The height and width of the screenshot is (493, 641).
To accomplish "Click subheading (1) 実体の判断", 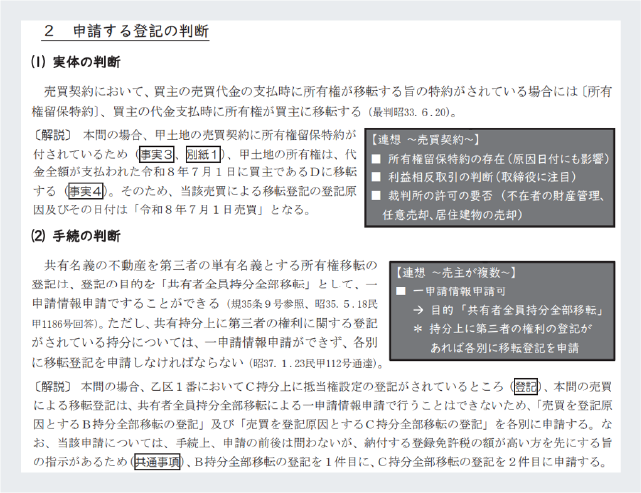I will pos(76,62).
